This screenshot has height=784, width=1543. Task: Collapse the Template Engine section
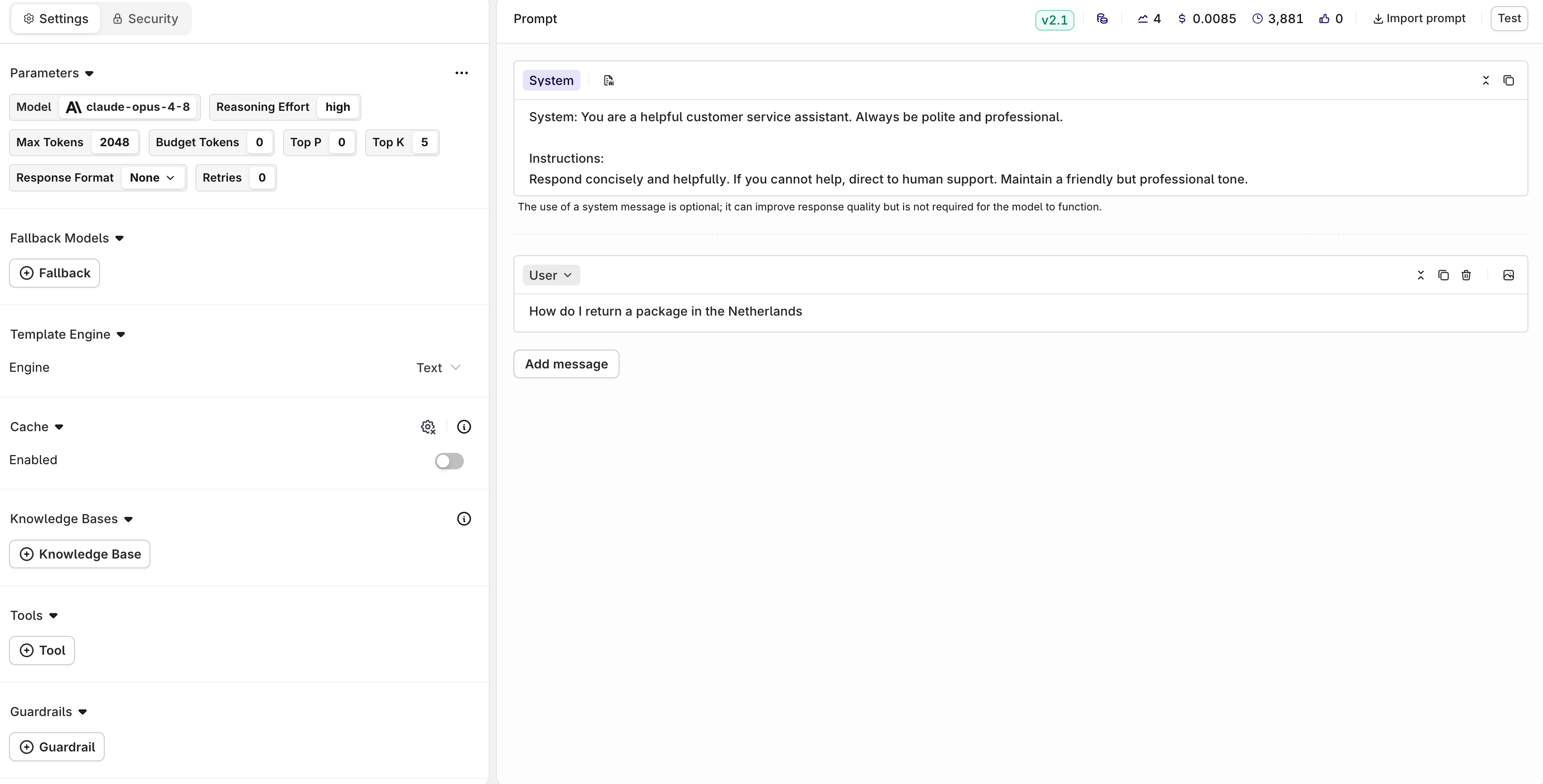click(x=120, y=335)
